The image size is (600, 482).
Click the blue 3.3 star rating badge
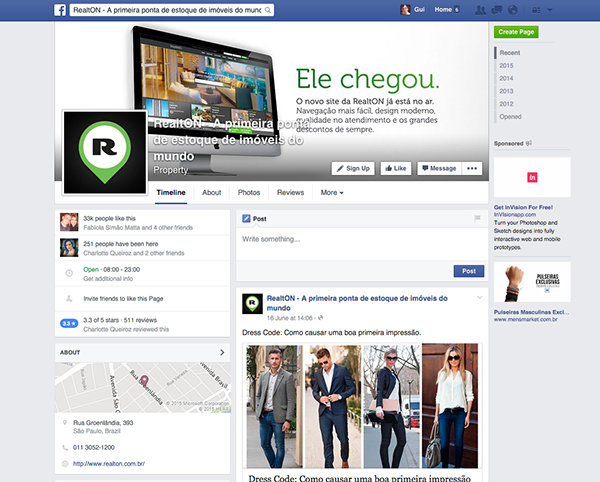pos(69,324)
